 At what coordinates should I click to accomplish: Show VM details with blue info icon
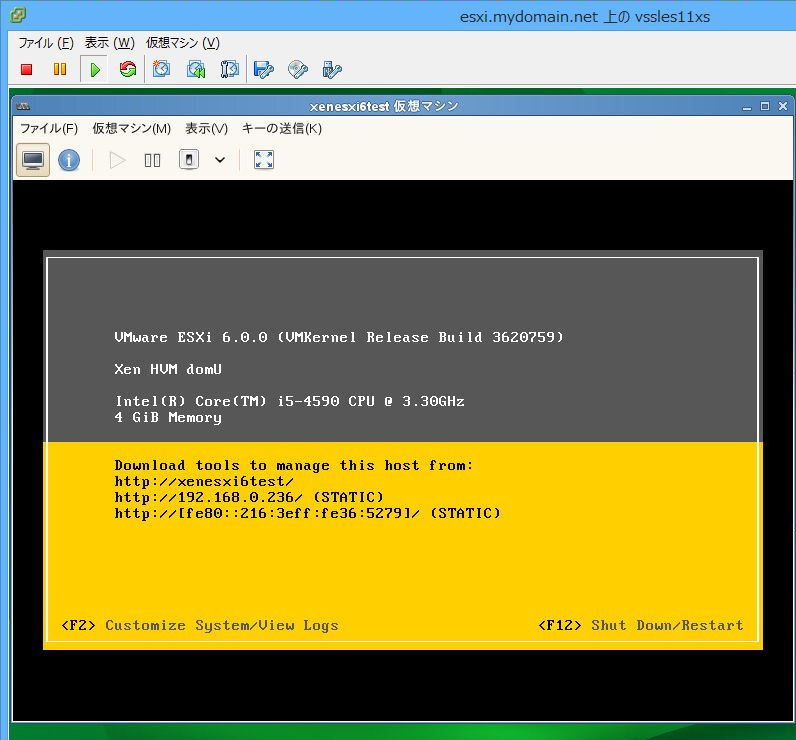pos(69,160)
